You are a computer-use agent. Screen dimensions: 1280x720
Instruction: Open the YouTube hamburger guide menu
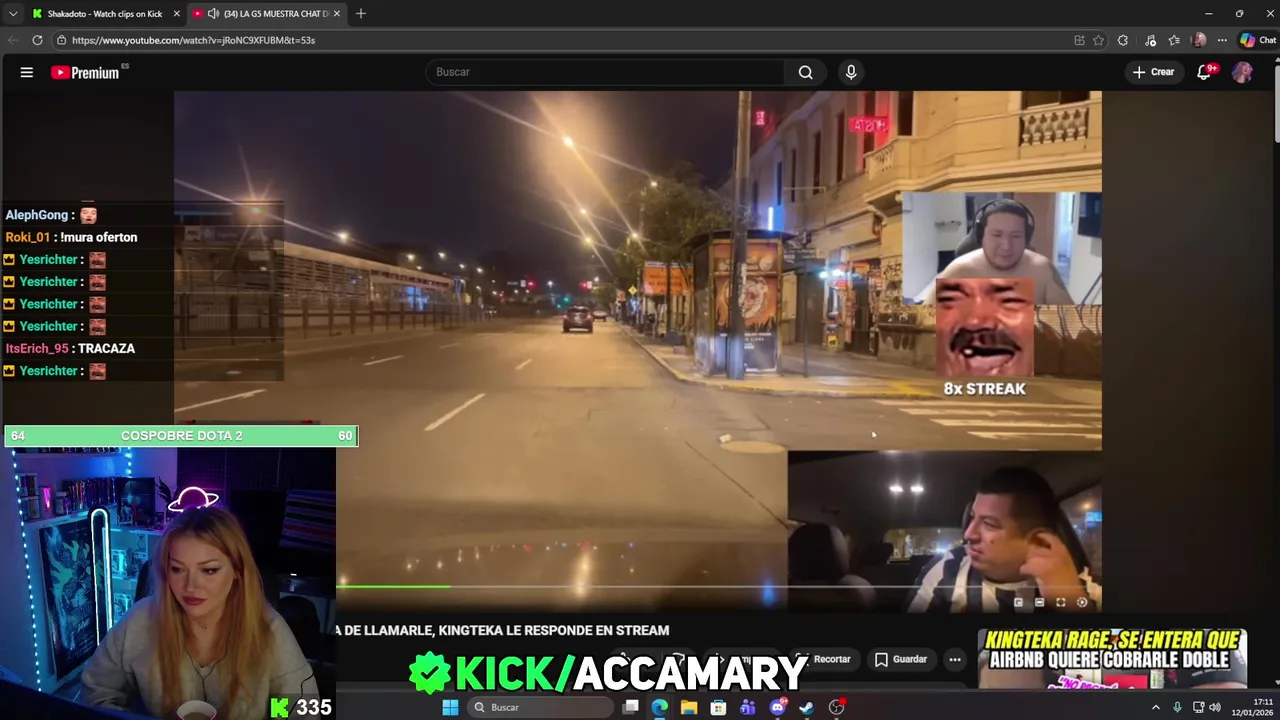pos(27,72)
